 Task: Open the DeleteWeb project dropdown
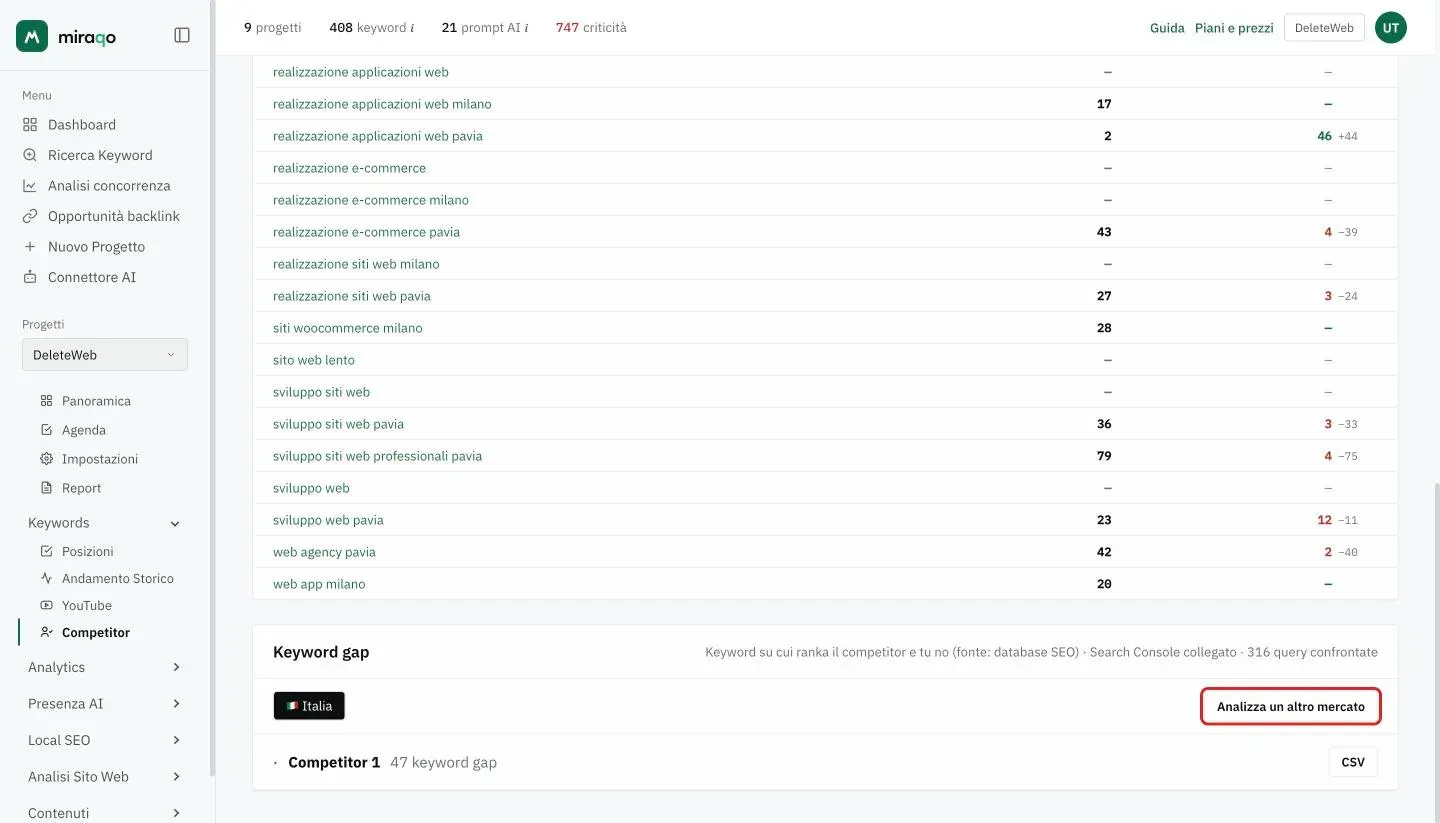[x=105, y=355]
